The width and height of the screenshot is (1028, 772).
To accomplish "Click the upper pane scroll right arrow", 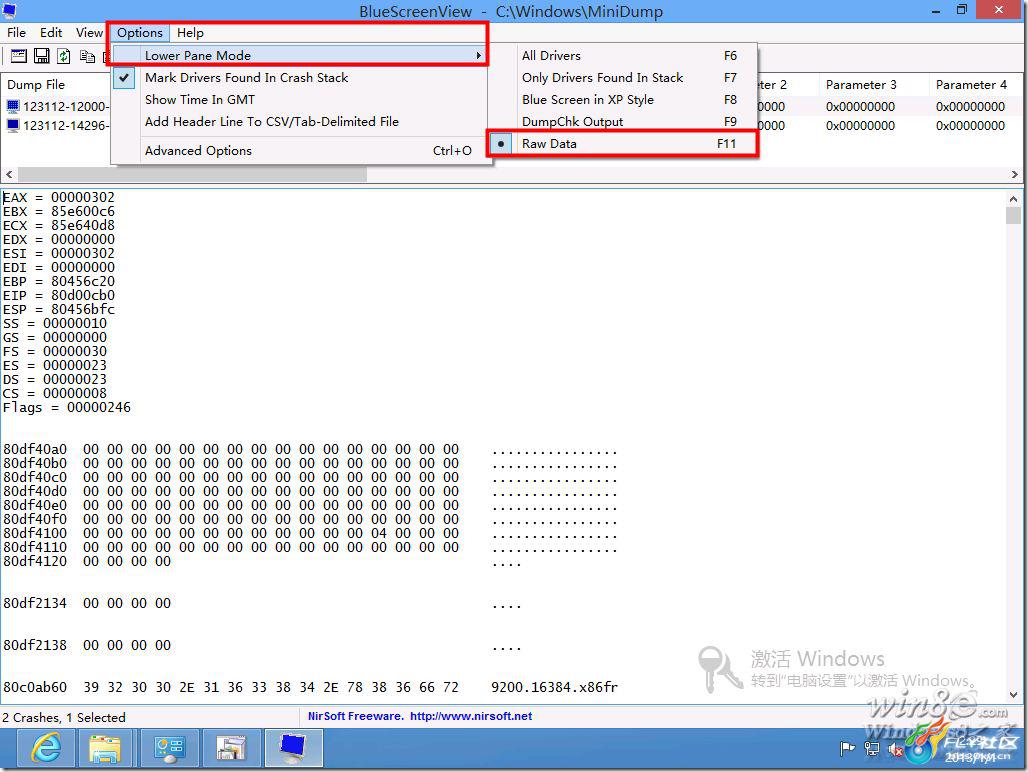I will (1014, 174).
